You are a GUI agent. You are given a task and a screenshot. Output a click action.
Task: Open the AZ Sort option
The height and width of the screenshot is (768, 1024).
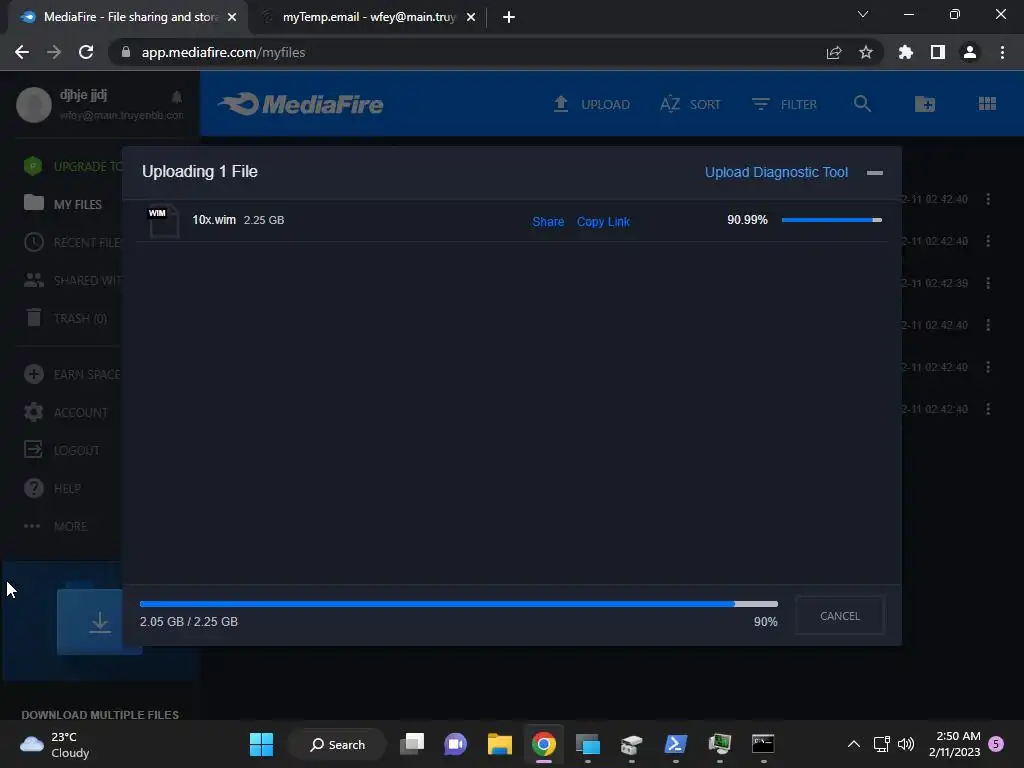coord(690,104)
